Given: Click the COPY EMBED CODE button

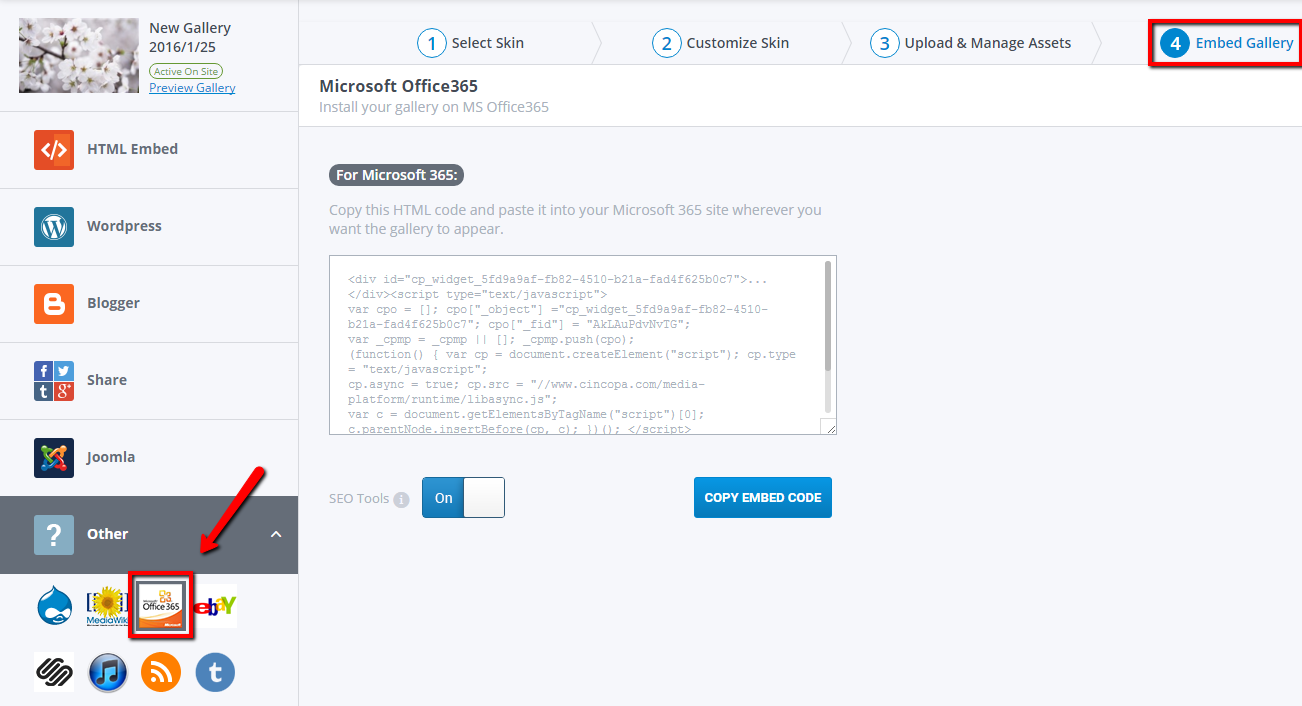Looking at the screenshot, I should pyautogui.click(x=763, y=497).
